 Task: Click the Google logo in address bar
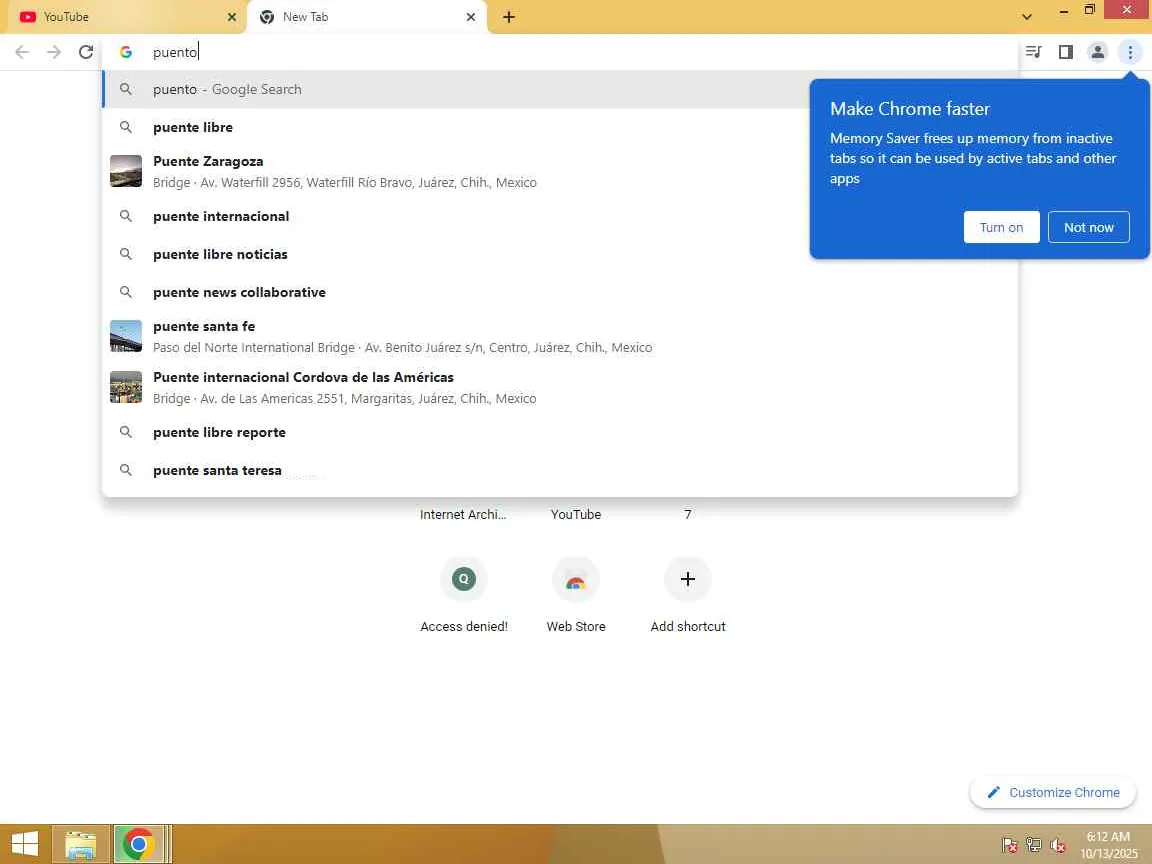point(126,52)
